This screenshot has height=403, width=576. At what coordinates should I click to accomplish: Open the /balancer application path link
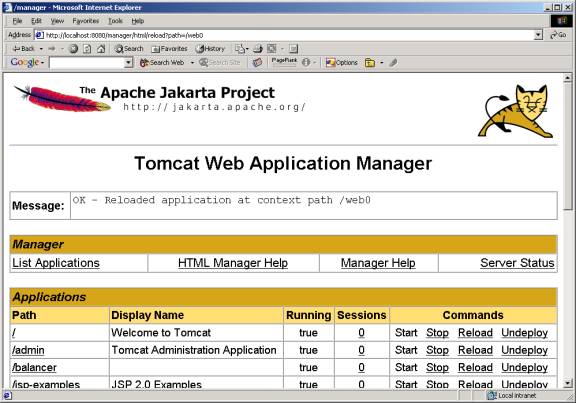34,367
